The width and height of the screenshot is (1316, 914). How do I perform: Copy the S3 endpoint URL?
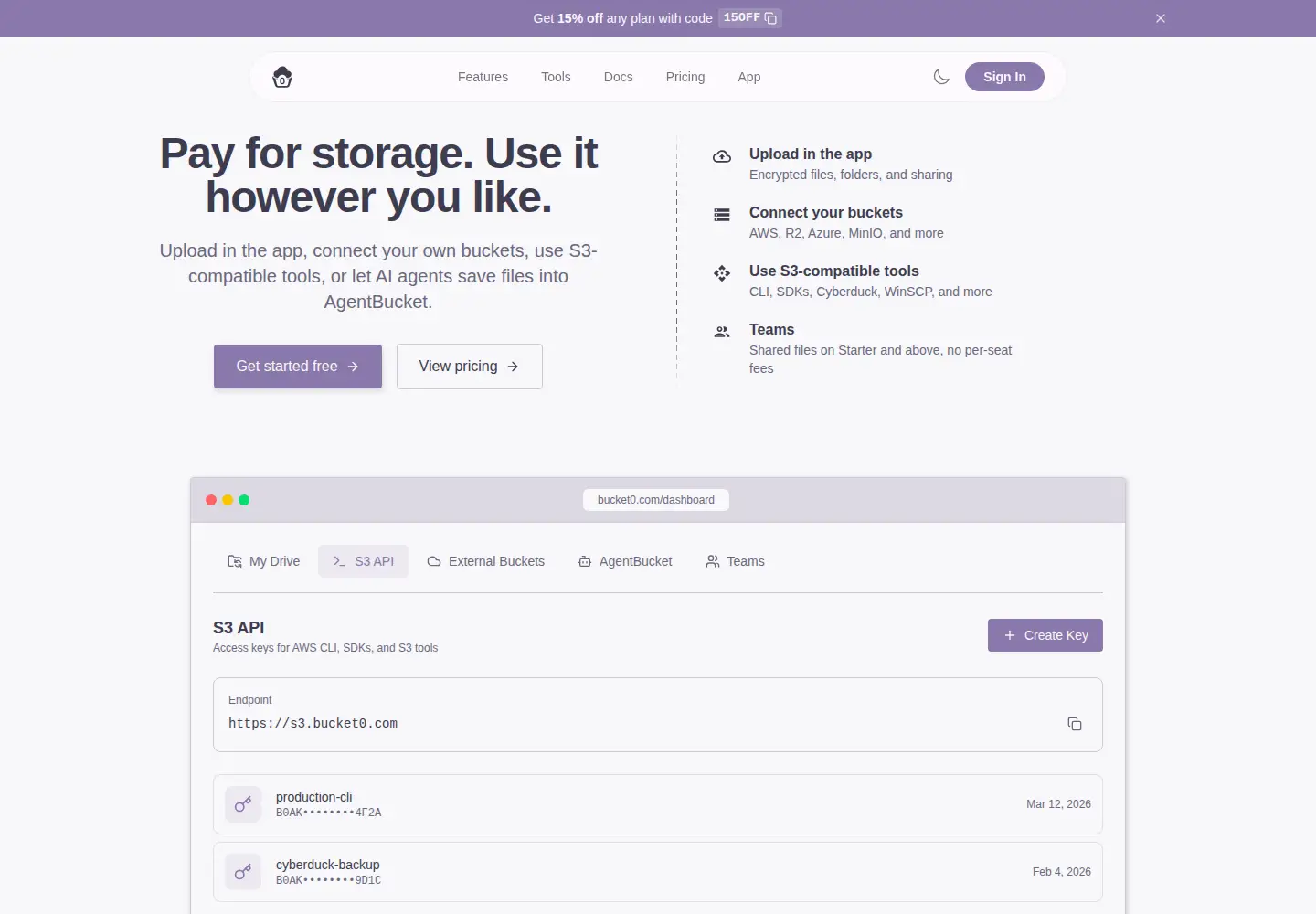tap(1075, 724)
